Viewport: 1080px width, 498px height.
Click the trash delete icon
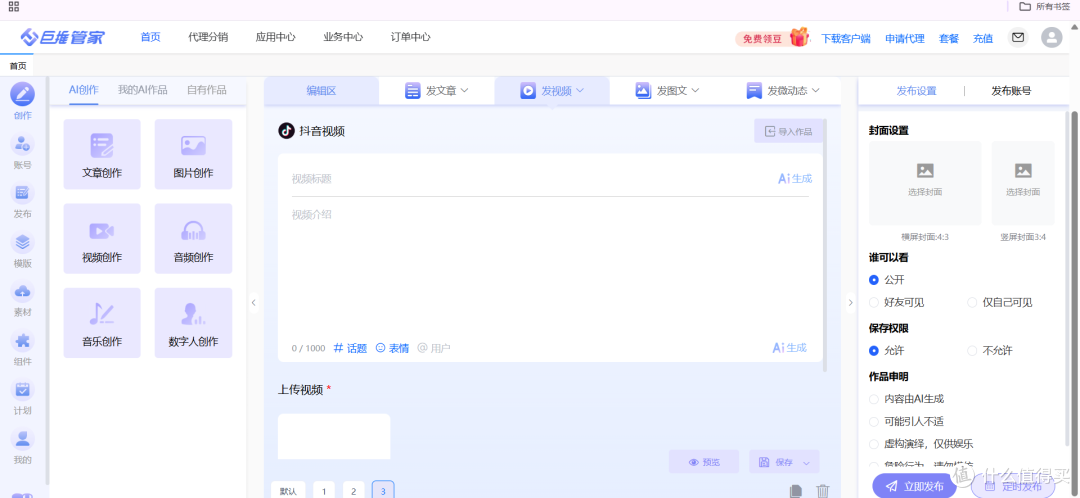pos(822,491)
